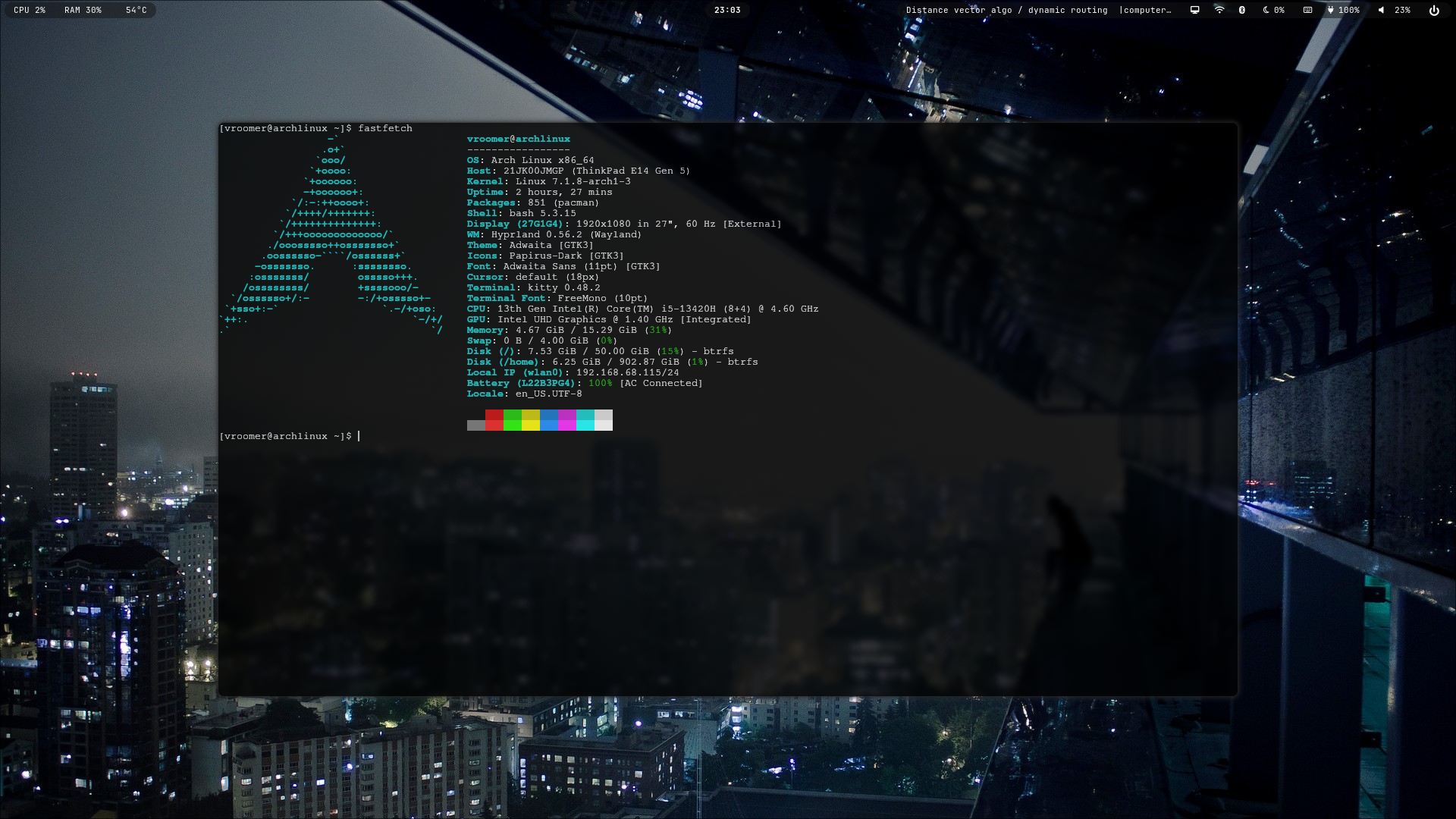Click the Arch Linux ASCII logo in the terminal
Screen dimensions: 1456x819
pyautogui.click(x=331, y=234)
